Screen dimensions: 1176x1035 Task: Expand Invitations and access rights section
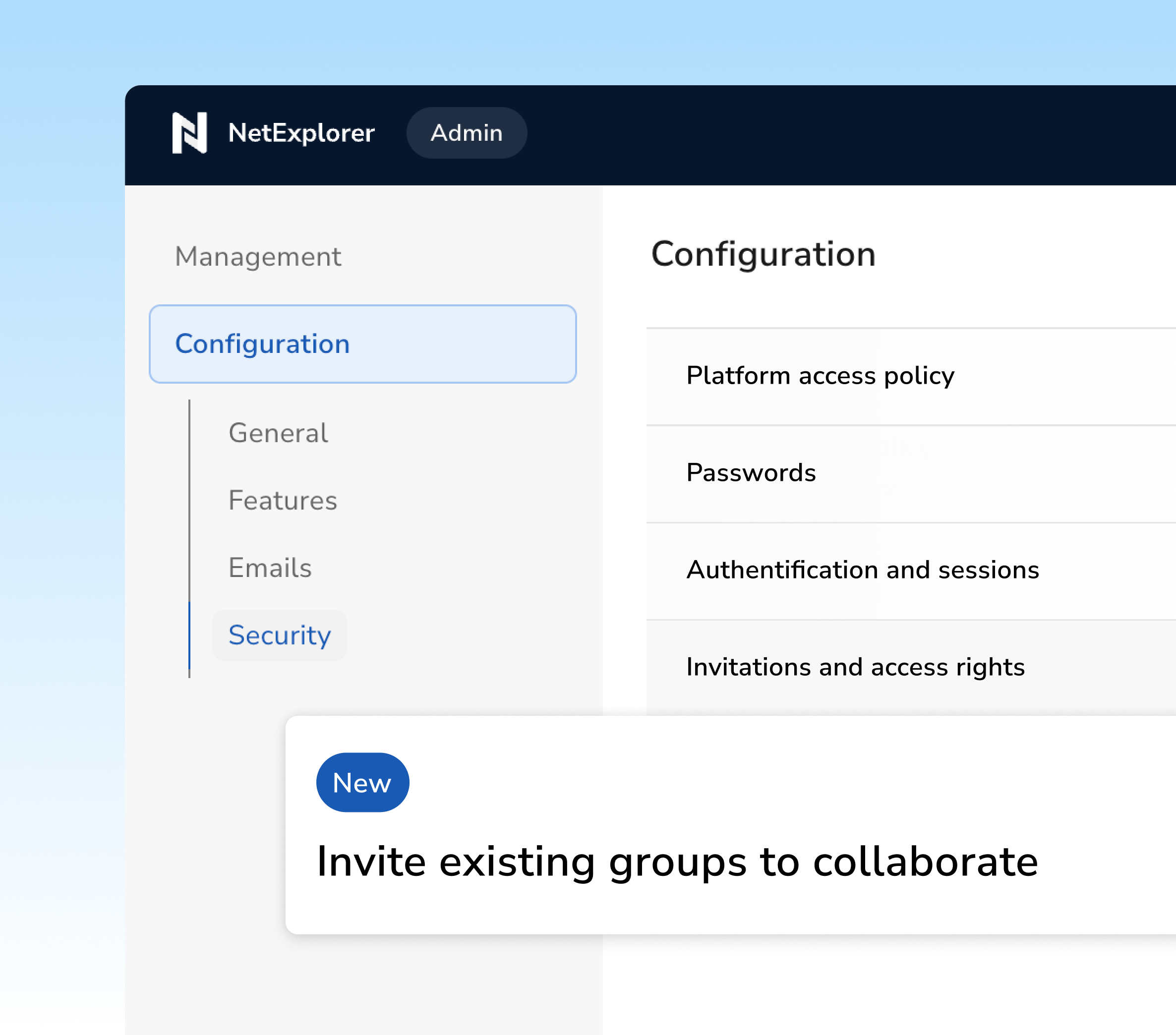pos(856,667)
